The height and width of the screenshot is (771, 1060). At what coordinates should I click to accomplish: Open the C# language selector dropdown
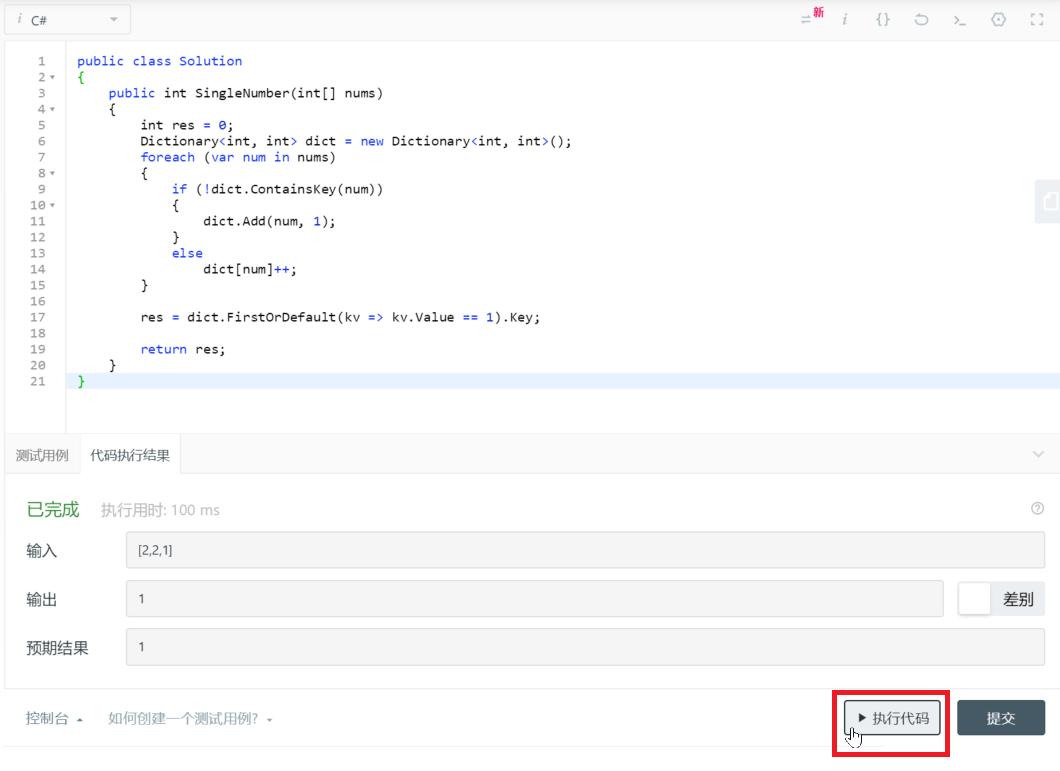click(67, 18)
